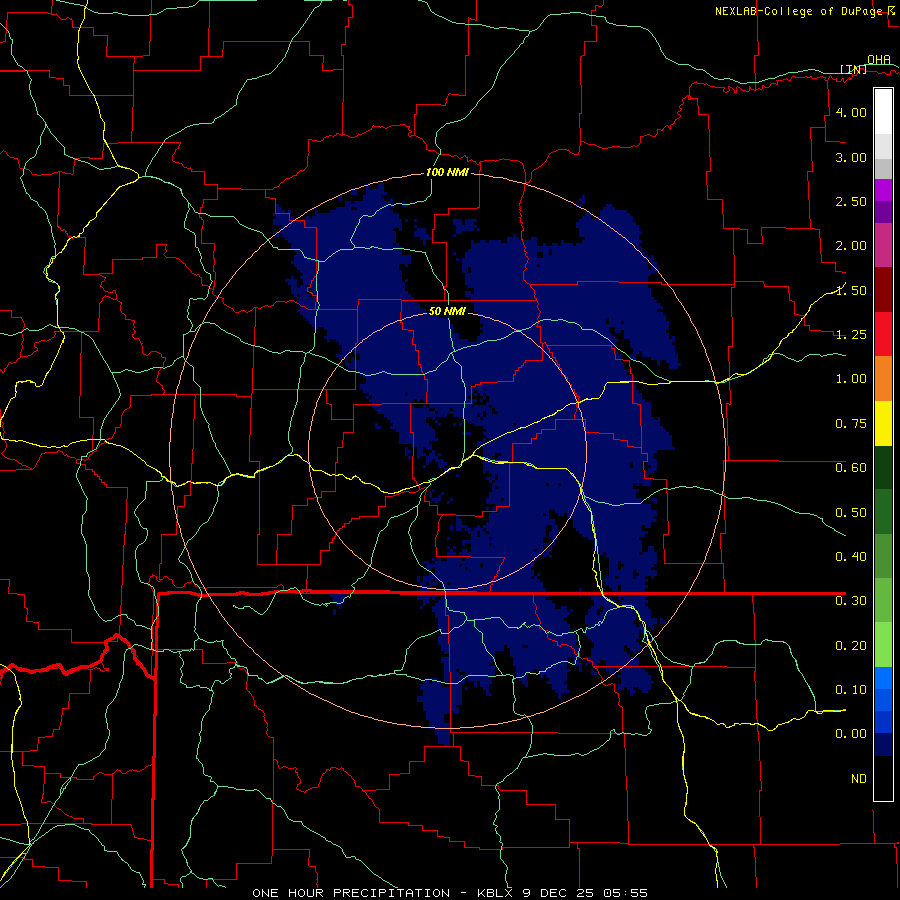Click the 100 NMI range ring label
This screenshot has height=900, width=900.
[447, 172]
